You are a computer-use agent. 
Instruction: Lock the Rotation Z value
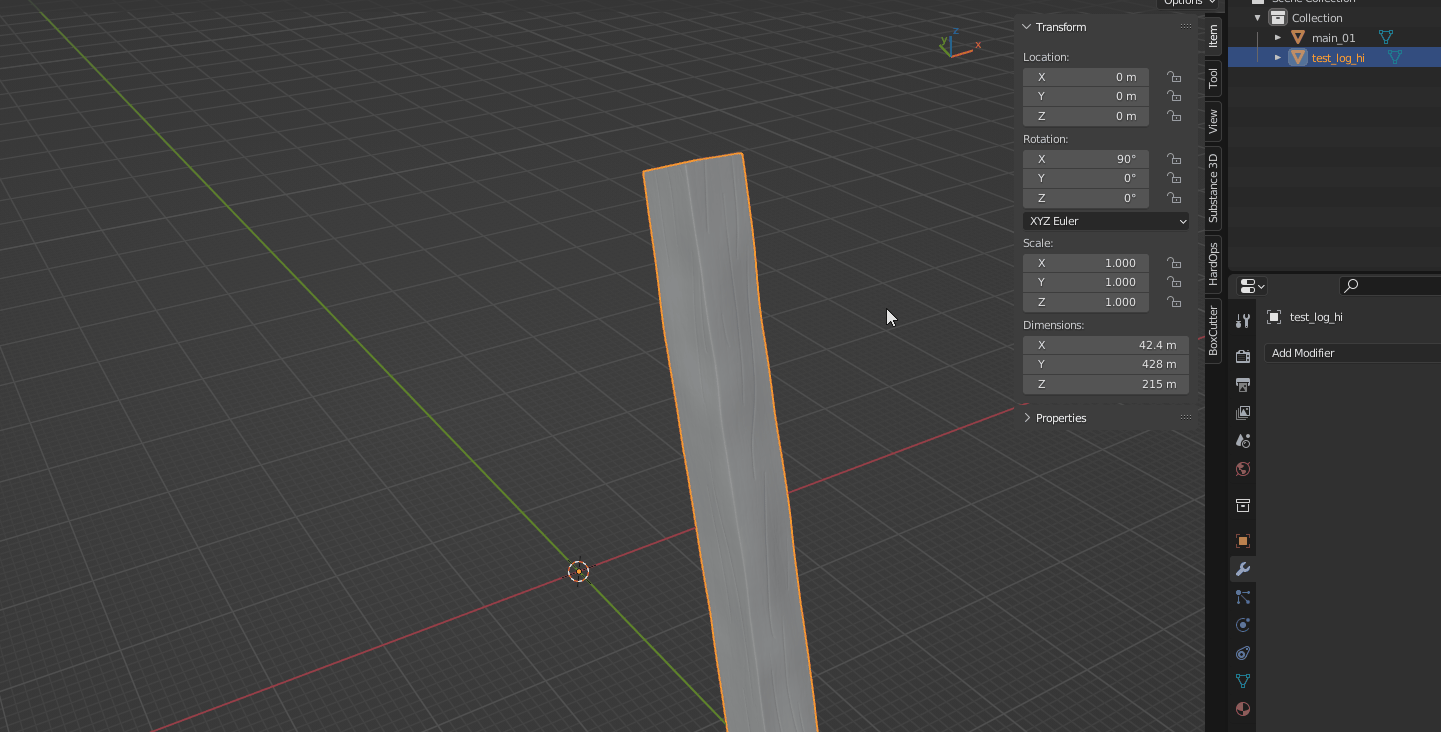click(x=1175, y=198)
